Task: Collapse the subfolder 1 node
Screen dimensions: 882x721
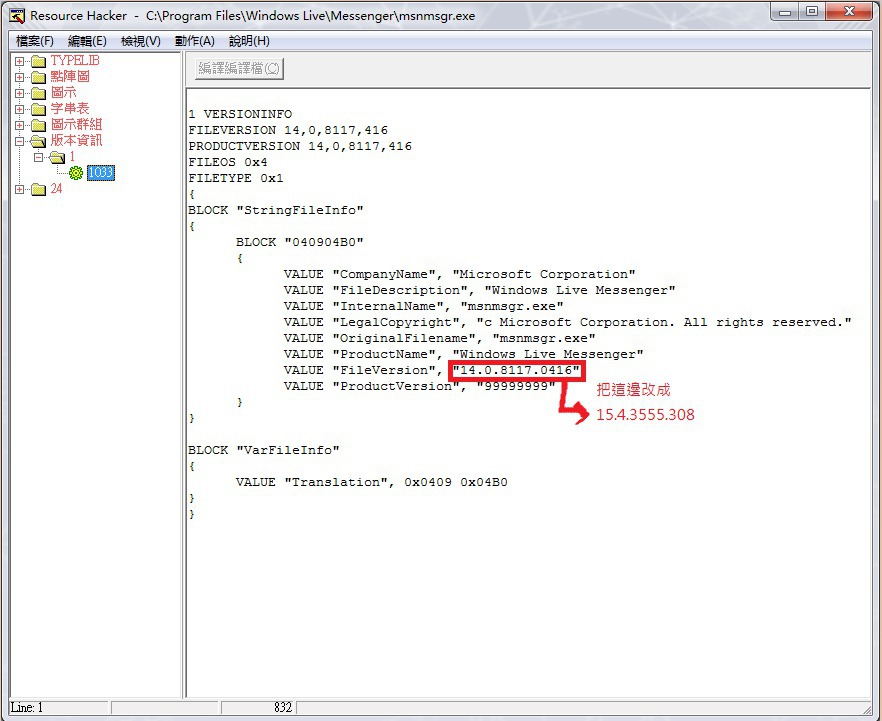Action: (38, 157)
